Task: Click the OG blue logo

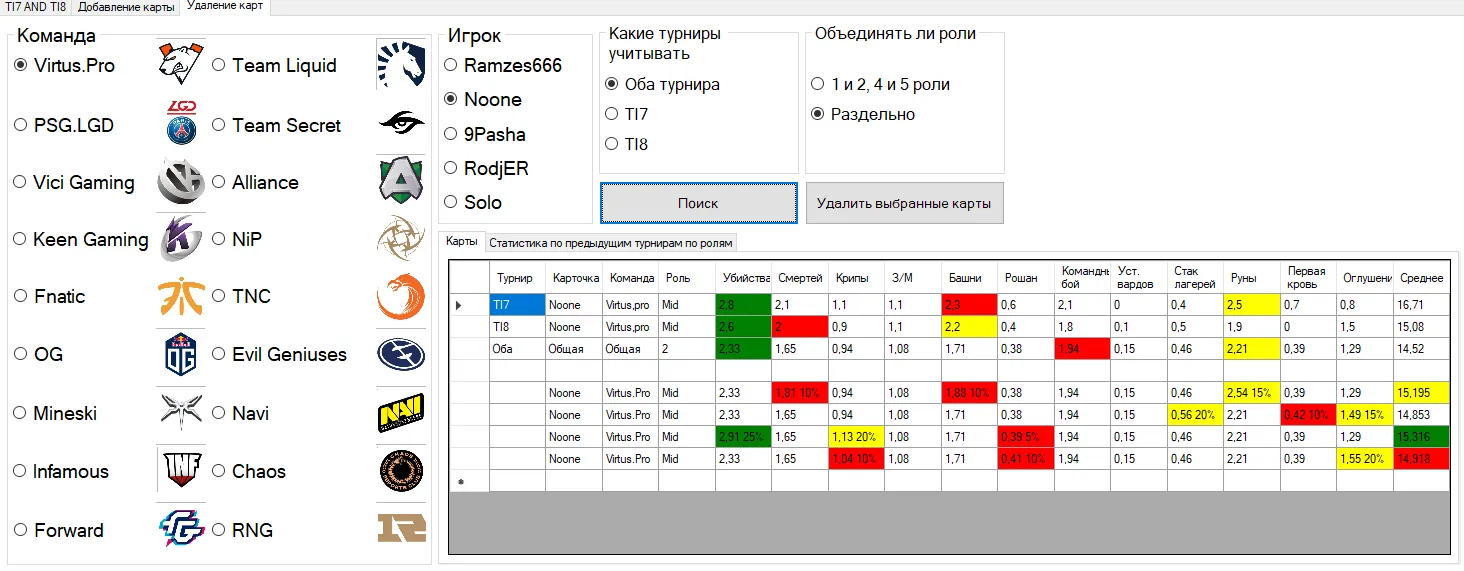Action: coord(181,354)
